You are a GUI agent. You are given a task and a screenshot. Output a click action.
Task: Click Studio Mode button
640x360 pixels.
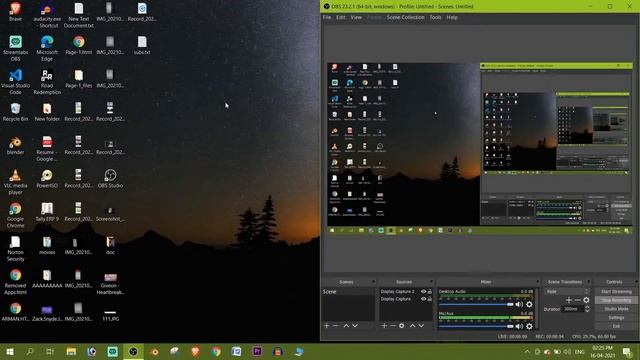(616, 309)
